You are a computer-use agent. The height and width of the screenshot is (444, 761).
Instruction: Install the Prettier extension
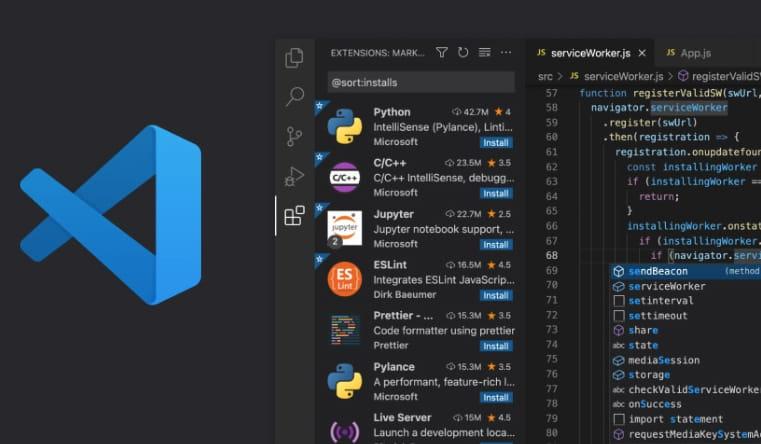pos(496,346)
